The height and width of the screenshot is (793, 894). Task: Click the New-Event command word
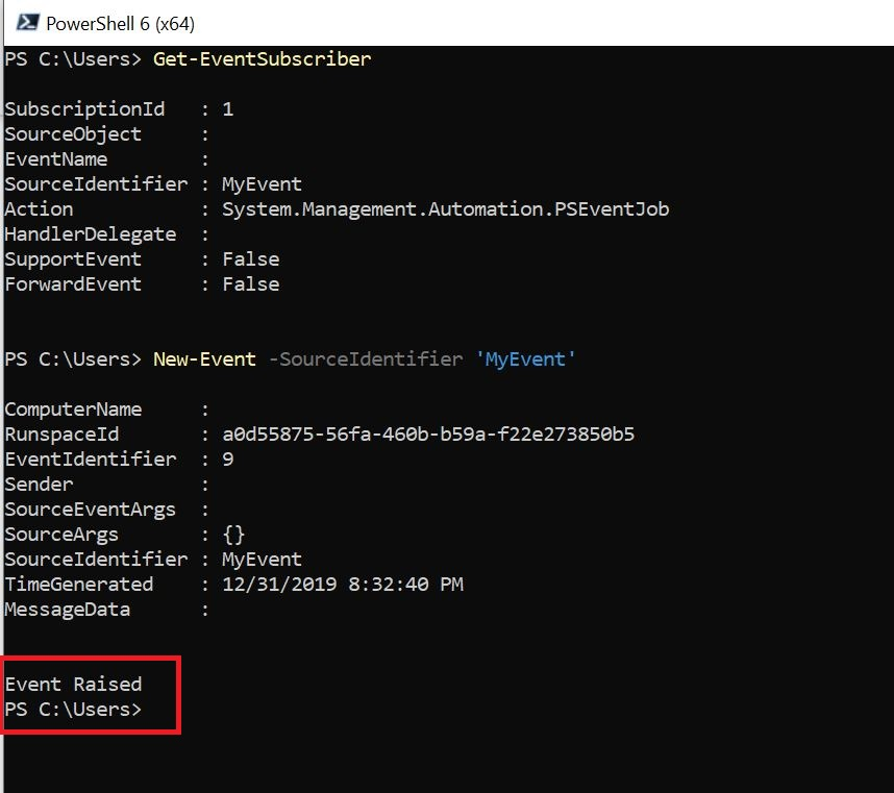(204, 359)
